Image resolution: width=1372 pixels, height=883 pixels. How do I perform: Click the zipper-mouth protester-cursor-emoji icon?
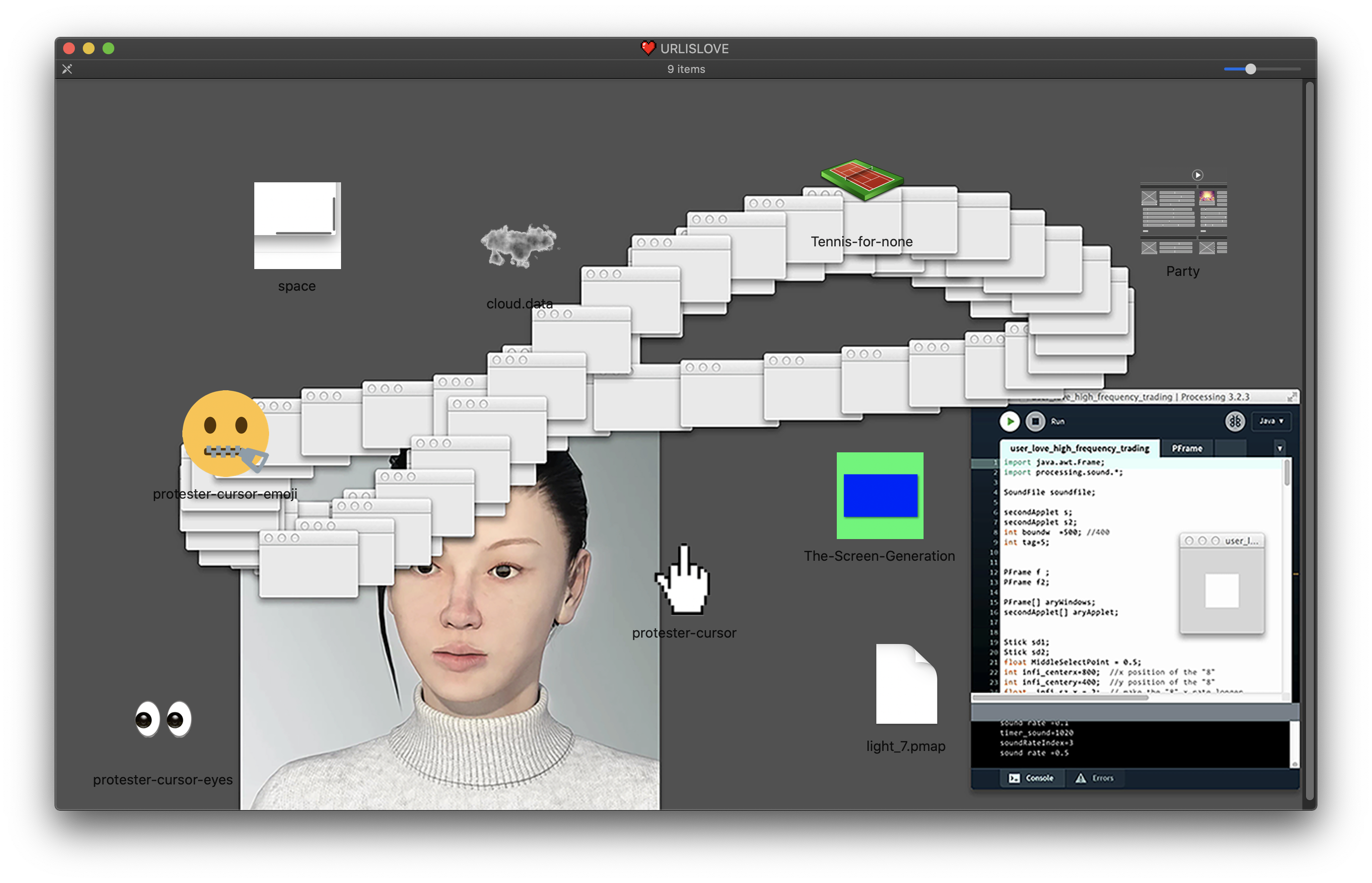225,434
